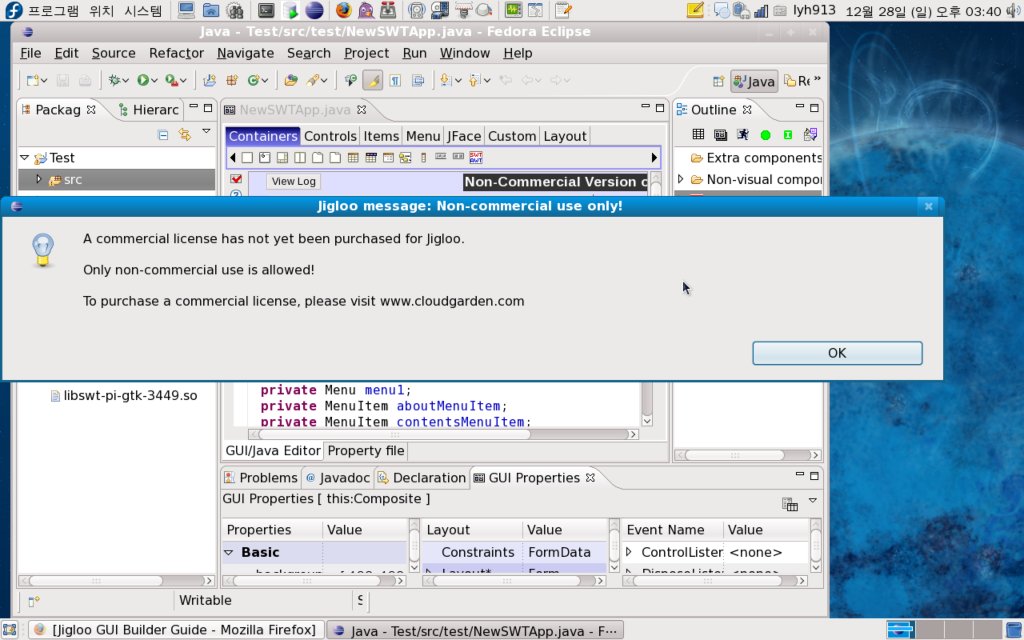Open the New Java Class dropdown arrow
Image resolution: width=1024 pixels, height=640 pixels.
tap(265, 80)
